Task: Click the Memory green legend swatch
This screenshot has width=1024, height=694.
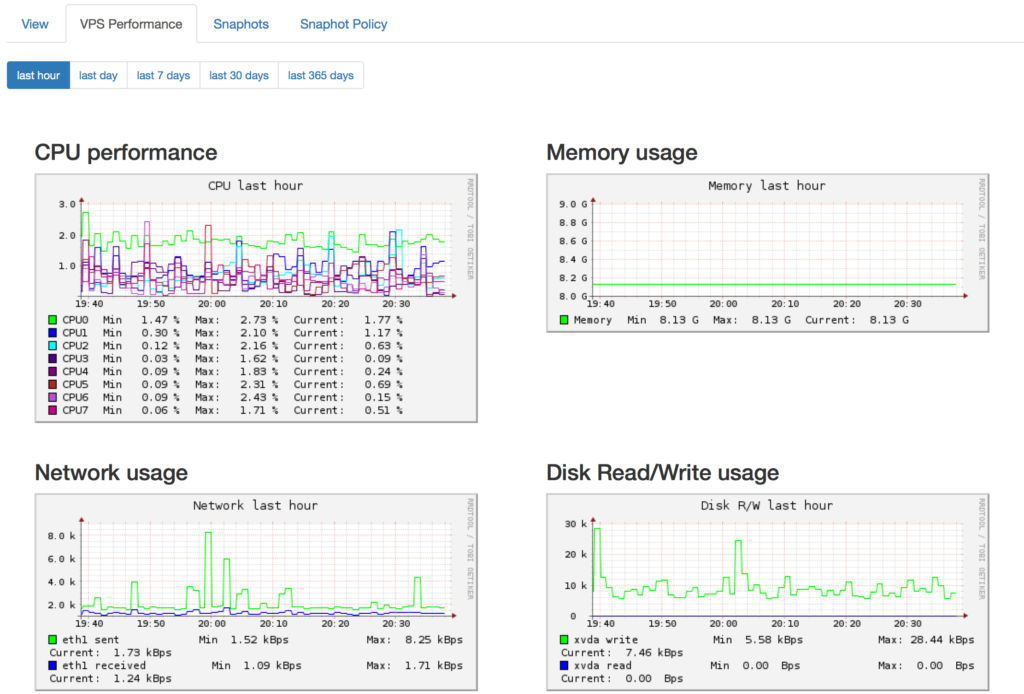Action: (564, 320)
